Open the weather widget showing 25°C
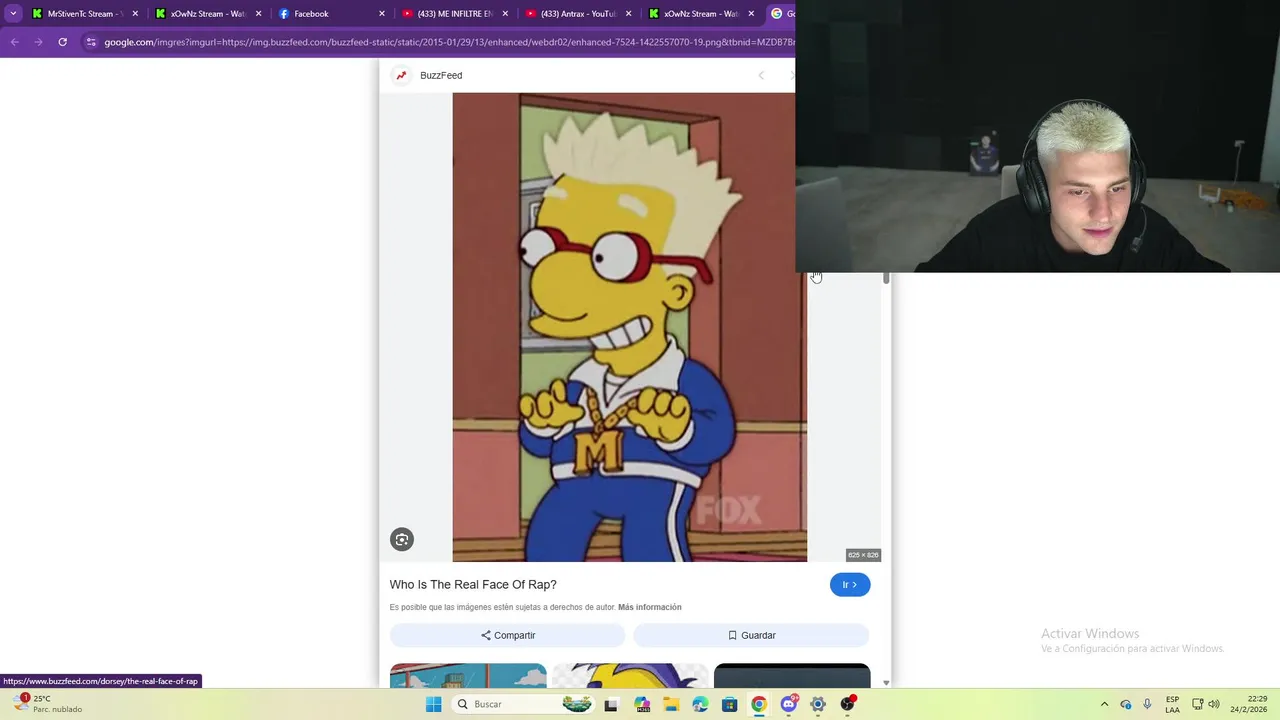Viewport: 1280px width, 720px height. click(x=48, y=704)
